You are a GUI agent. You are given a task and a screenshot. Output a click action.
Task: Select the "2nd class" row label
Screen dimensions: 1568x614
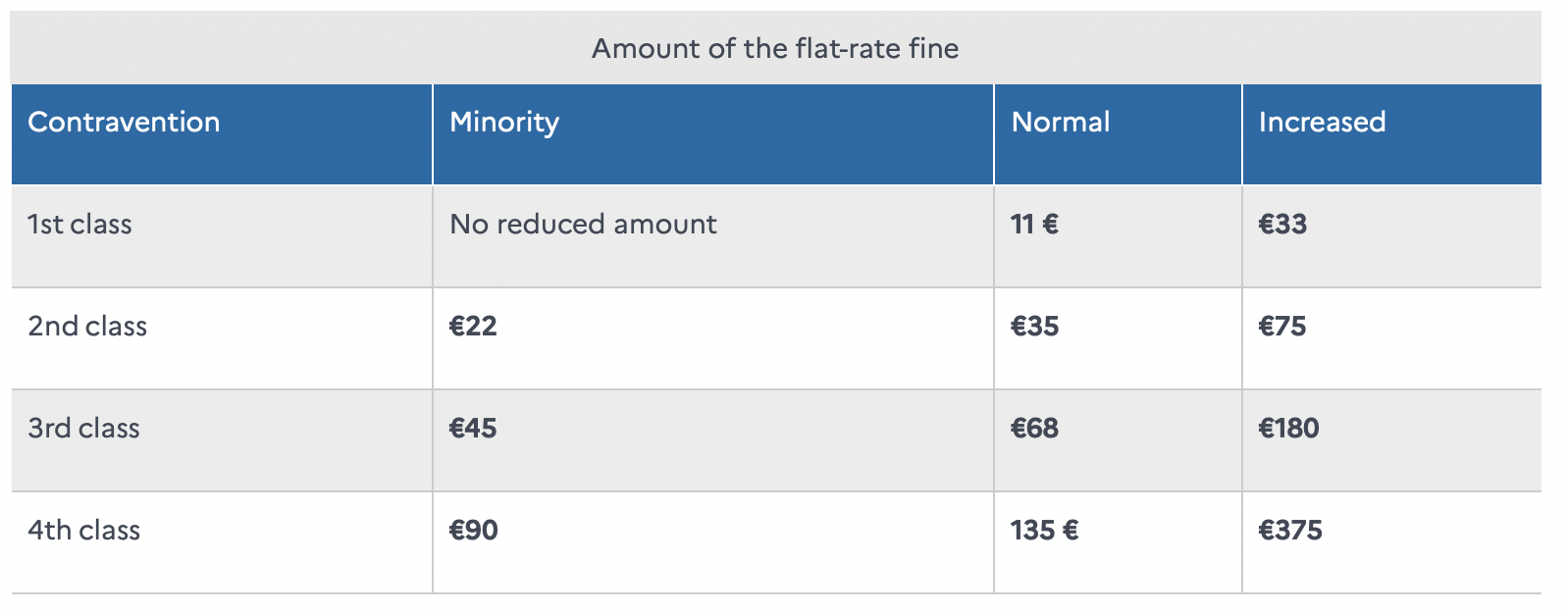(x=87, y=326)
